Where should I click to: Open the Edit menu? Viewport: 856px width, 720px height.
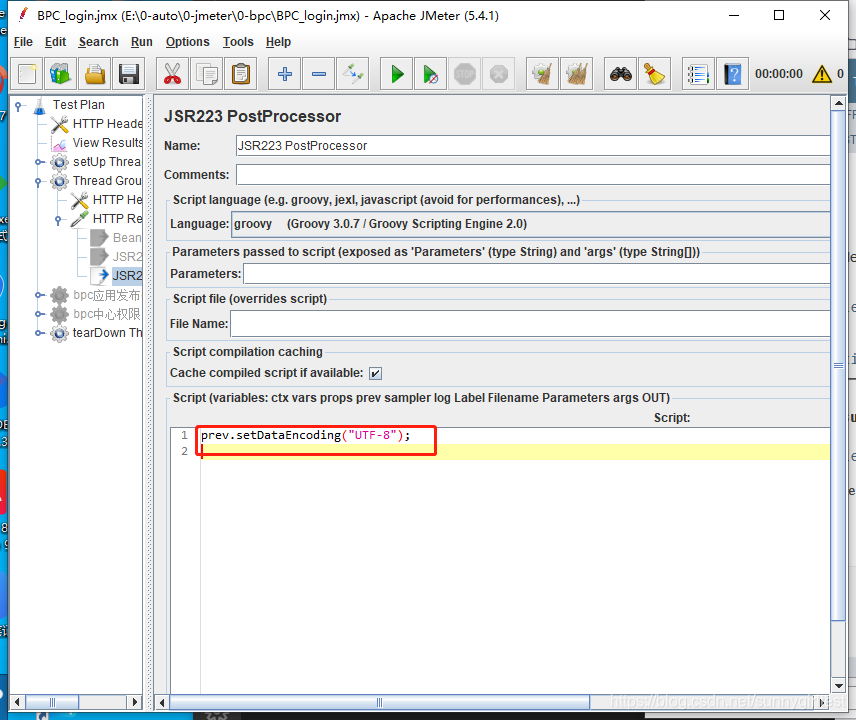[x=55, y=42]
